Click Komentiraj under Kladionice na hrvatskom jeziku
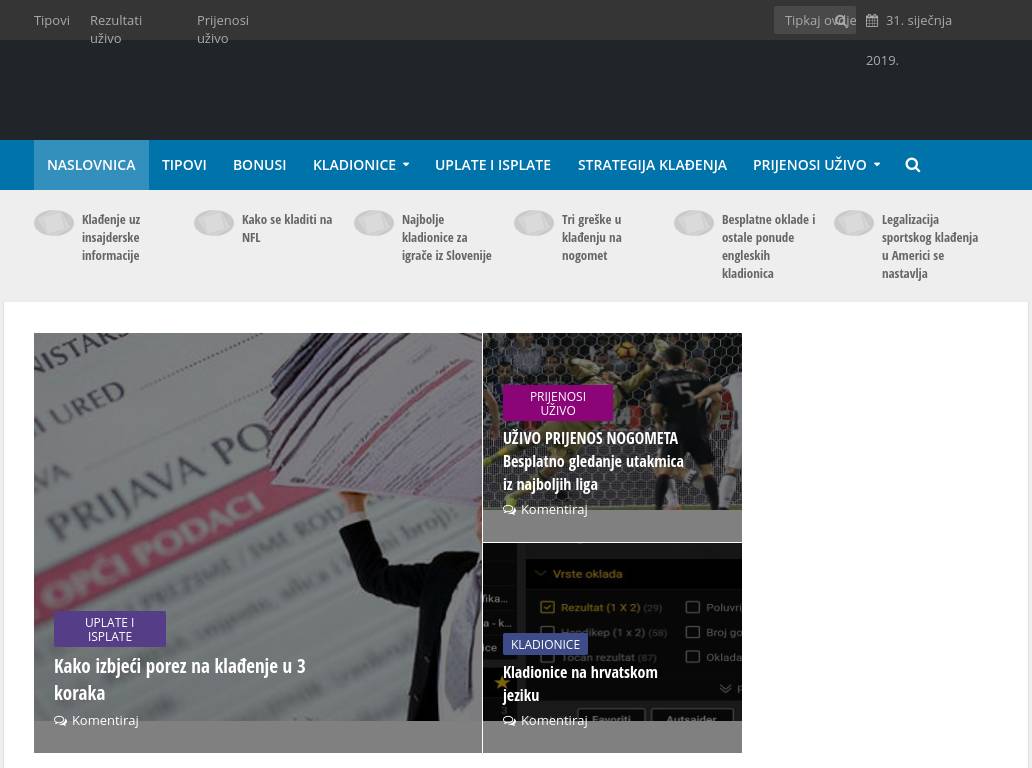The width and height of the screenshot is (1032, 768). point(554,721)
